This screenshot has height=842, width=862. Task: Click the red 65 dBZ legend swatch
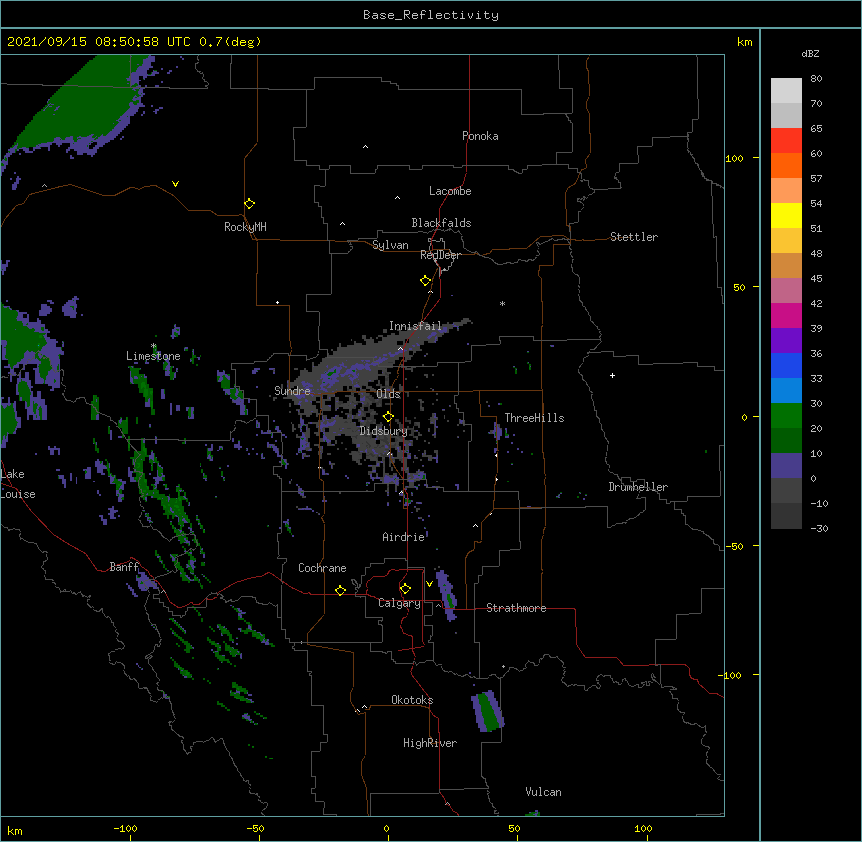tap(786, 140)
